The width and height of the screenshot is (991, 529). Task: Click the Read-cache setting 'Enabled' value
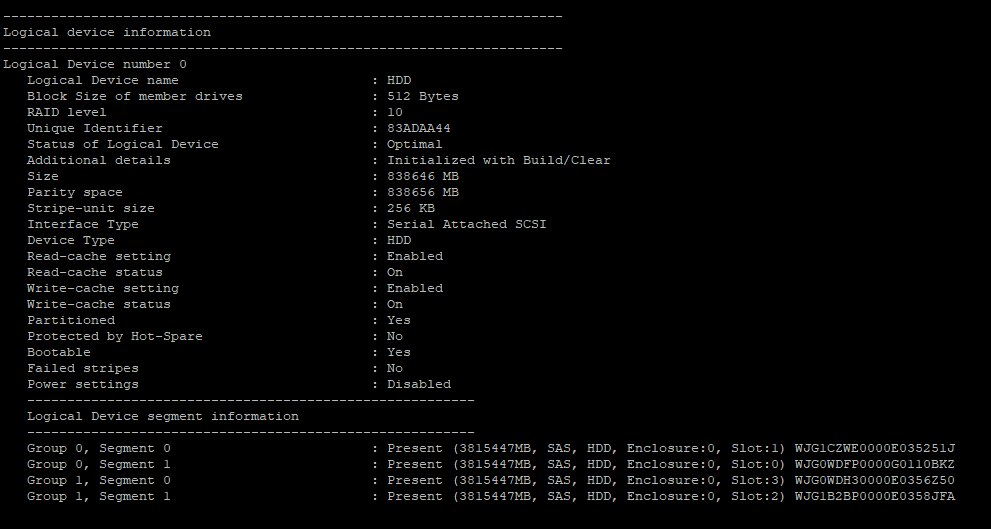(415, 256)
